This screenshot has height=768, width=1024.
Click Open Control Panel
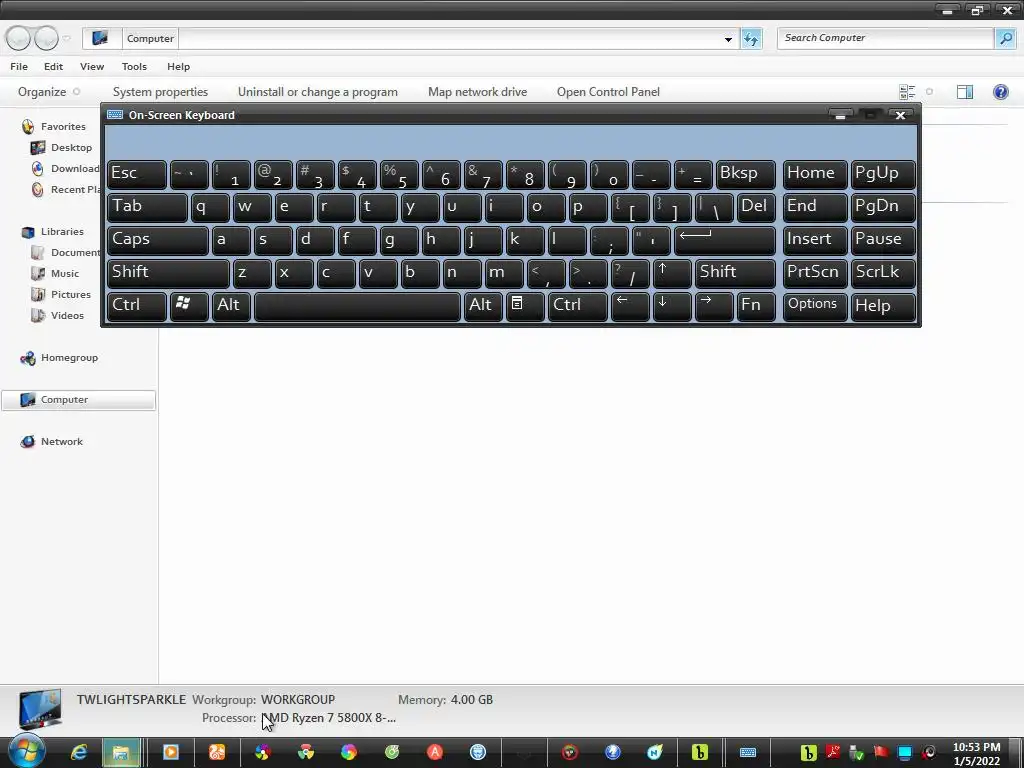coord(608,92)
